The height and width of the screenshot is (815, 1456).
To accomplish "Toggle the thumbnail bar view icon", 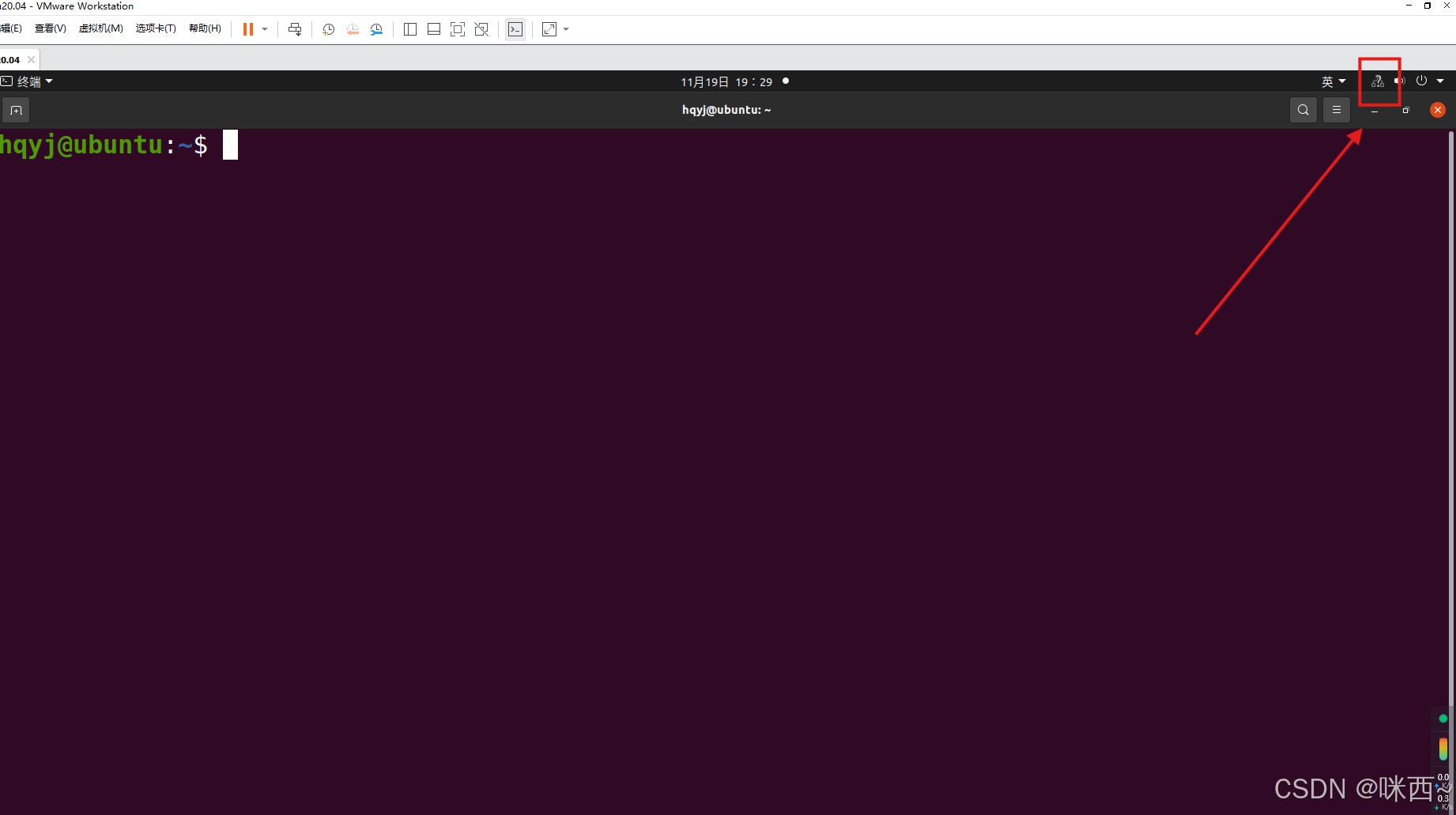I will coord(434,29).
